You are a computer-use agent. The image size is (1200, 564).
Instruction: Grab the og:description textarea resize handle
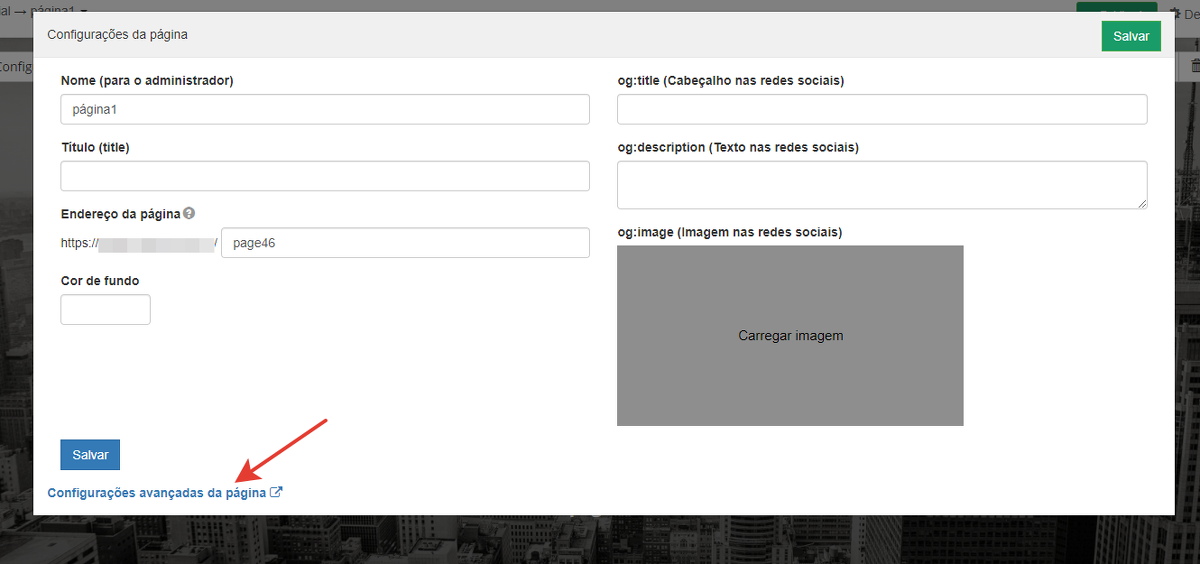click(x=1141, y=203)
